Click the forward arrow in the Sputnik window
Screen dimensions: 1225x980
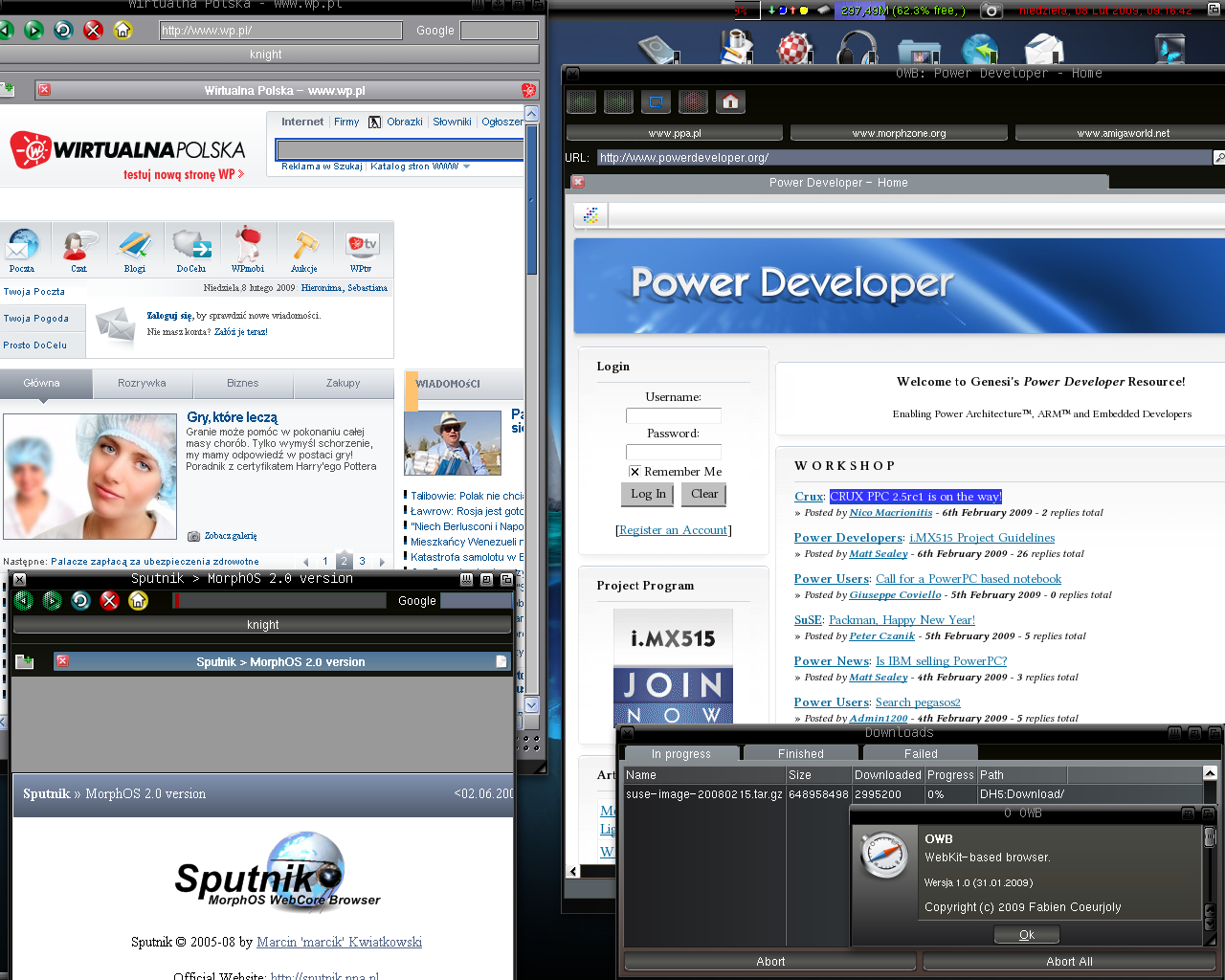click(53, 600)
